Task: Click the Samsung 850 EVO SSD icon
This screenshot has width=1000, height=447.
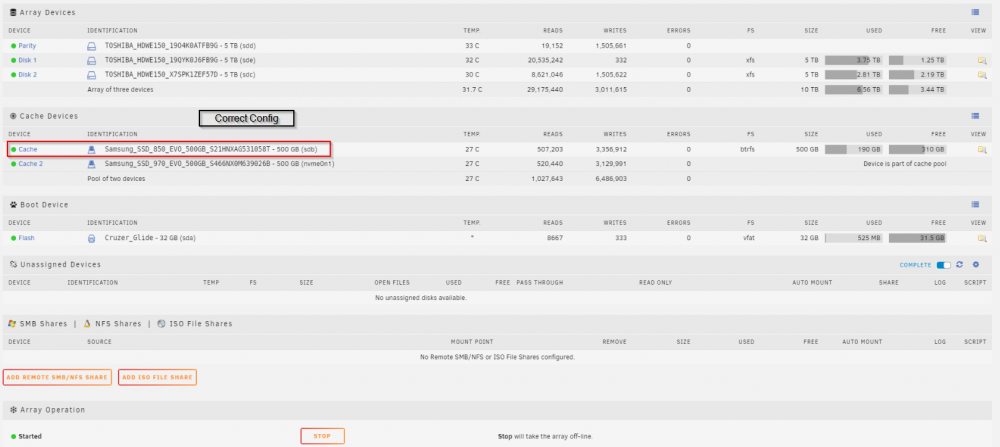Action: pos(91,149)
